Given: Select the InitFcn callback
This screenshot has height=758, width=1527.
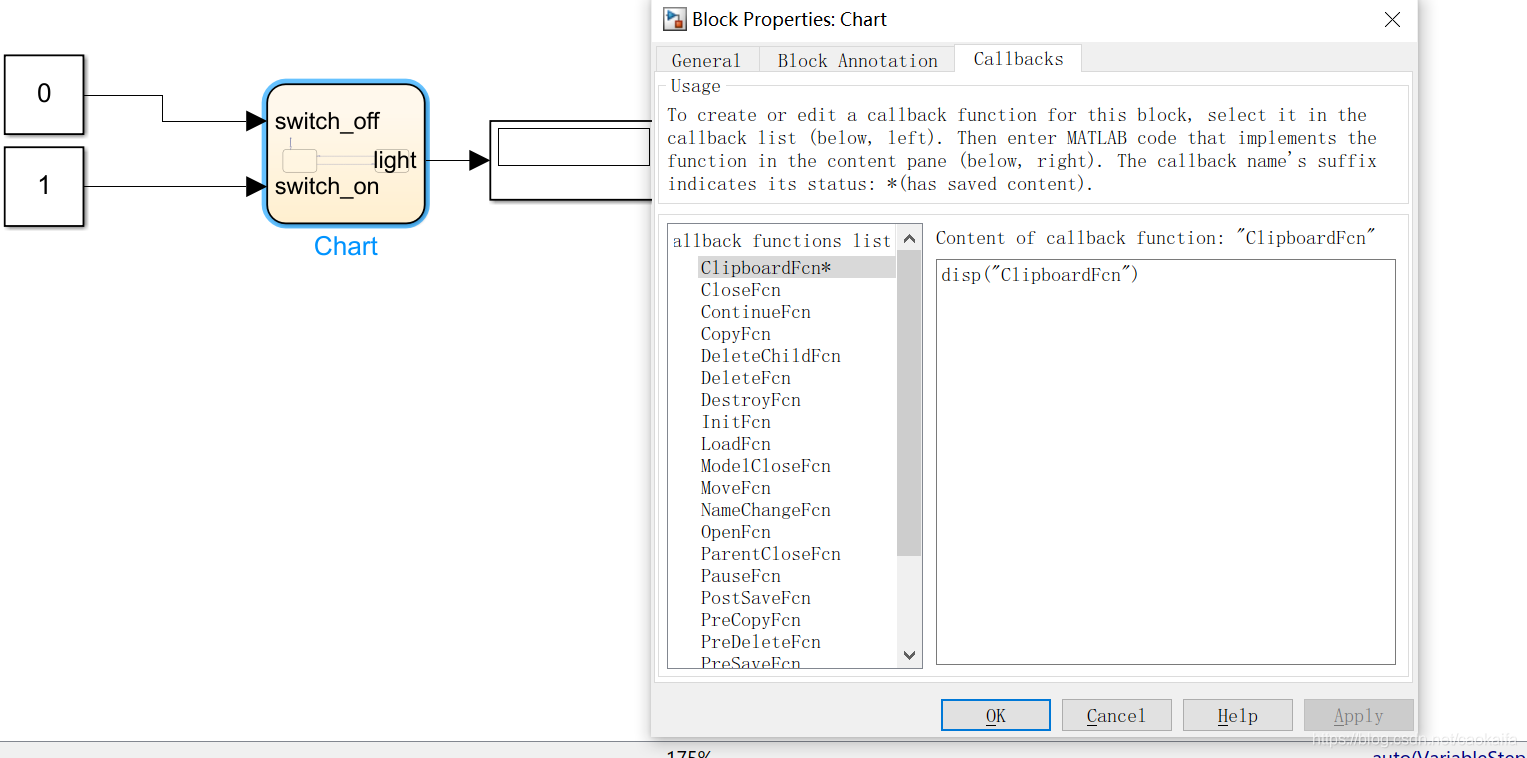Looking at the screenshot, I should point(736,422).
